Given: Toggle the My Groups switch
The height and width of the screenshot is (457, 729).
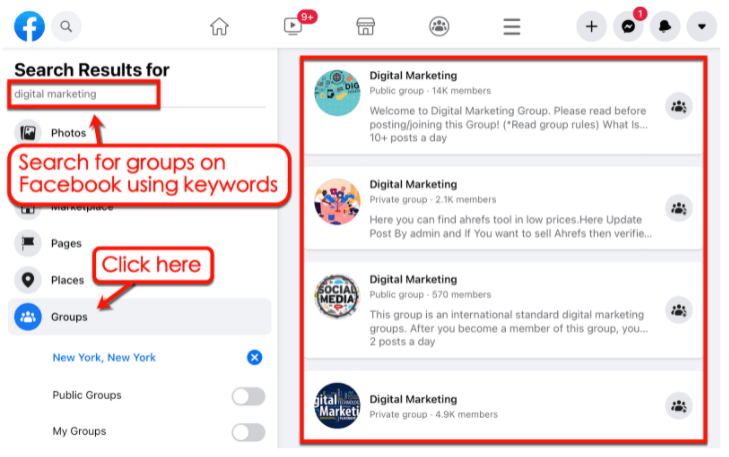Looking at the screenshot, I should click(x=249, y=432).
